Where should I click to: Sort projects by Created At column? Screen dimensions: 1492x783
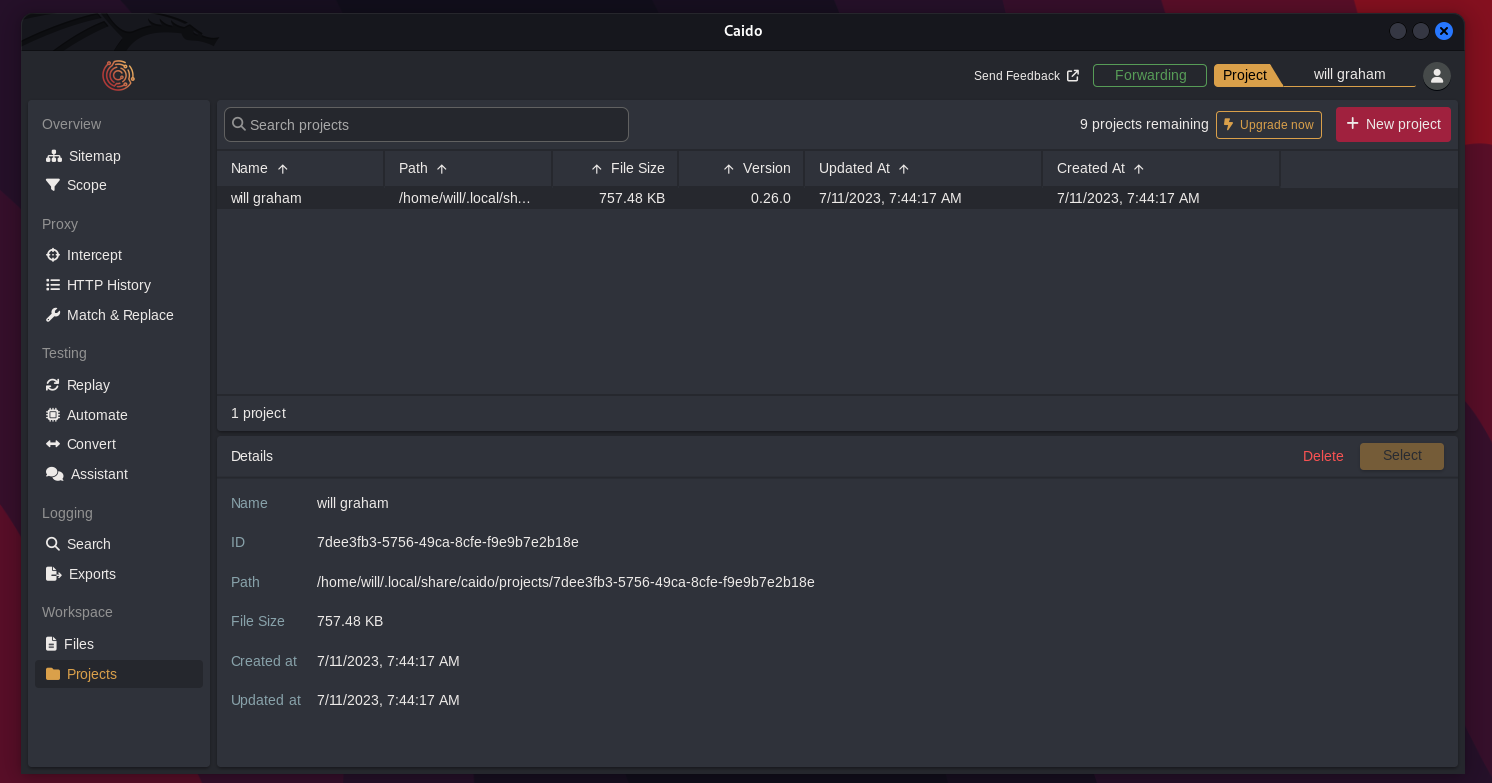1160,168
